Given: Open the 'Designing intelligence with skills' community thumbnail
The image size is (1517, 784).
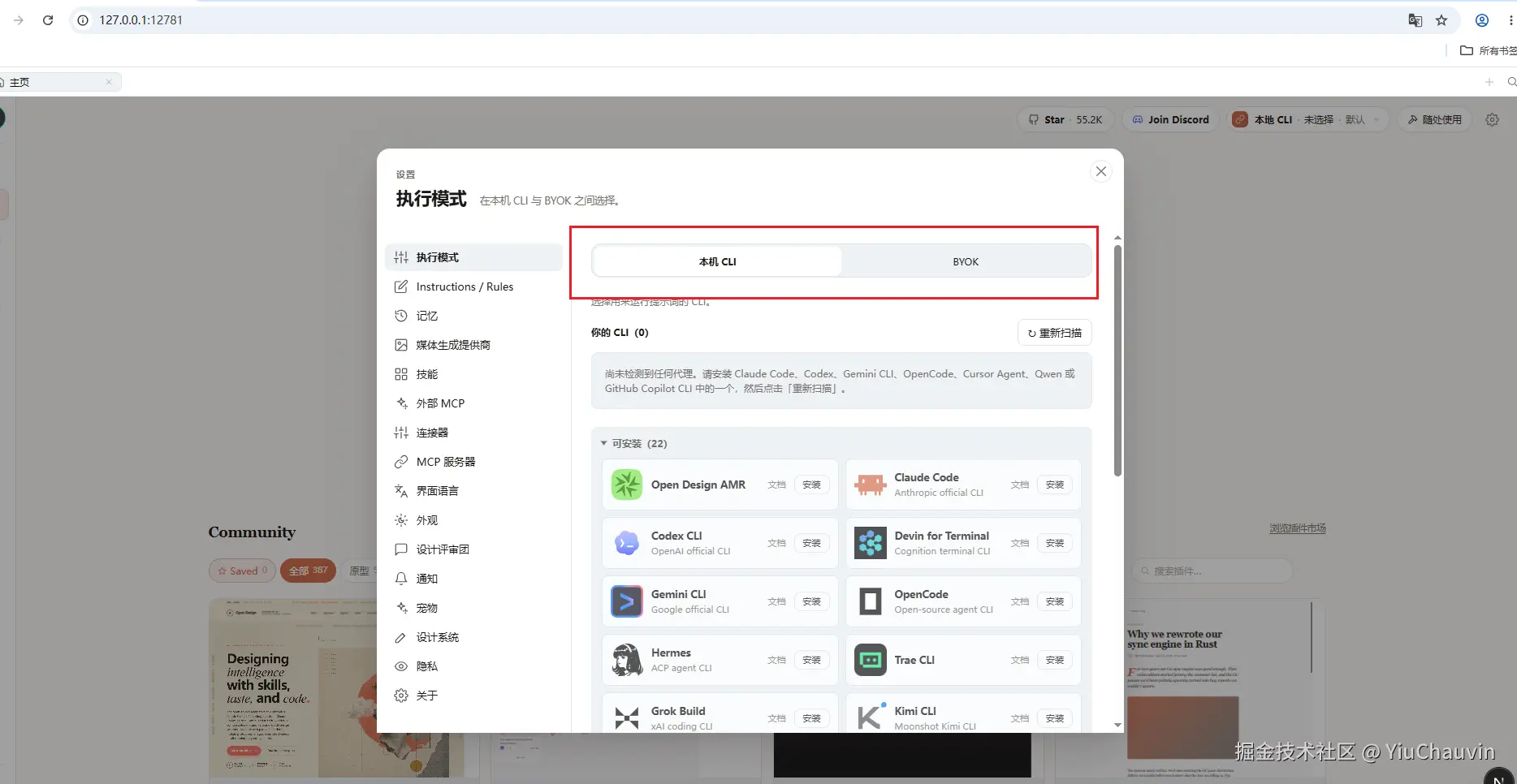Looking at the screenshot, I should tap(336, 688).
